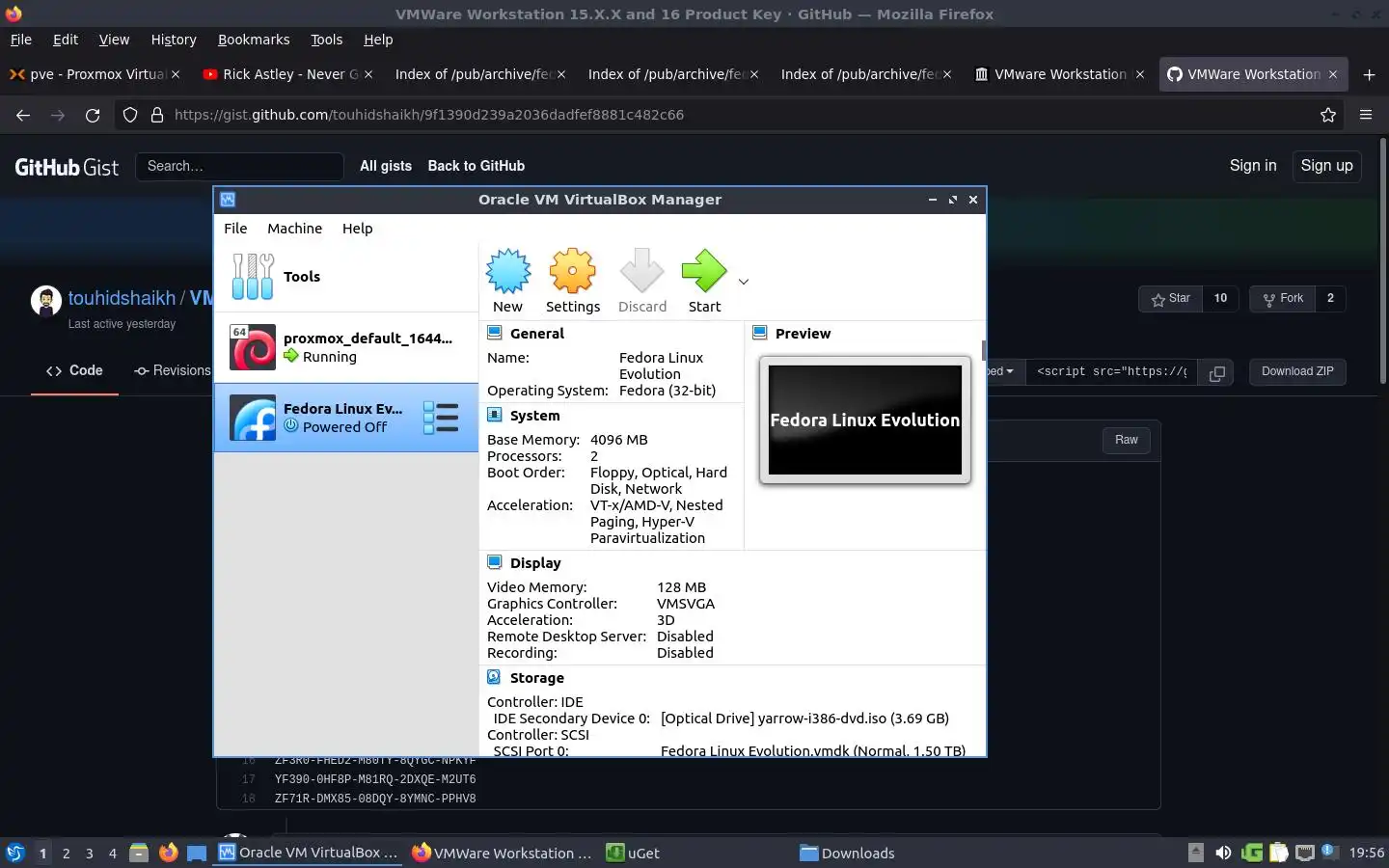
Task: Click the volume speaker tray icon
Action: 1223,853
